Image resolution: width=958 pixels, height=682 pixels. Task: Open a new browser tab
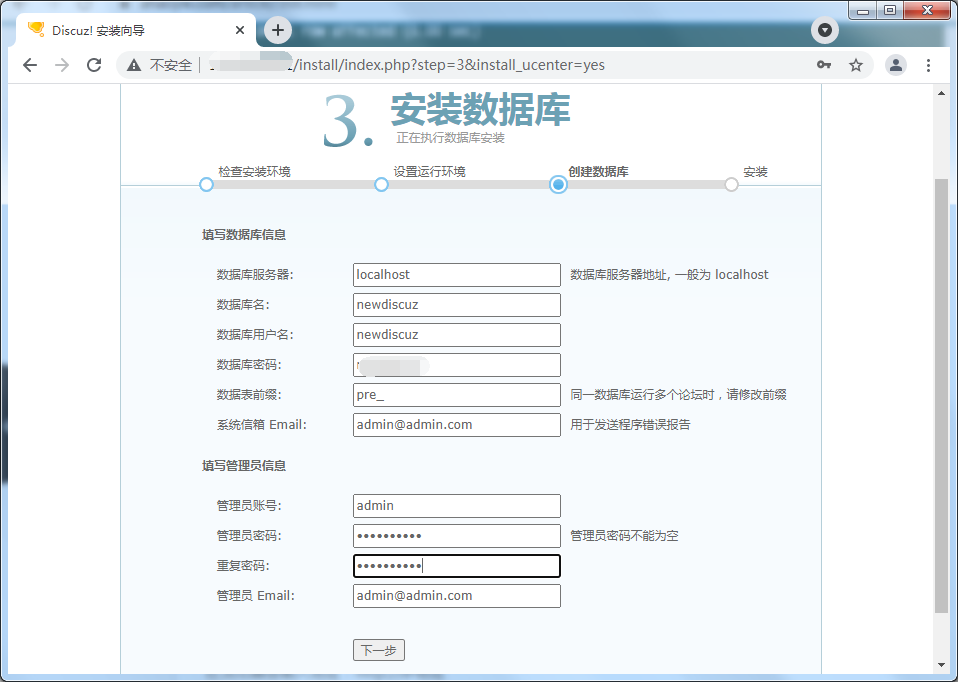click(x=278, y=30)
